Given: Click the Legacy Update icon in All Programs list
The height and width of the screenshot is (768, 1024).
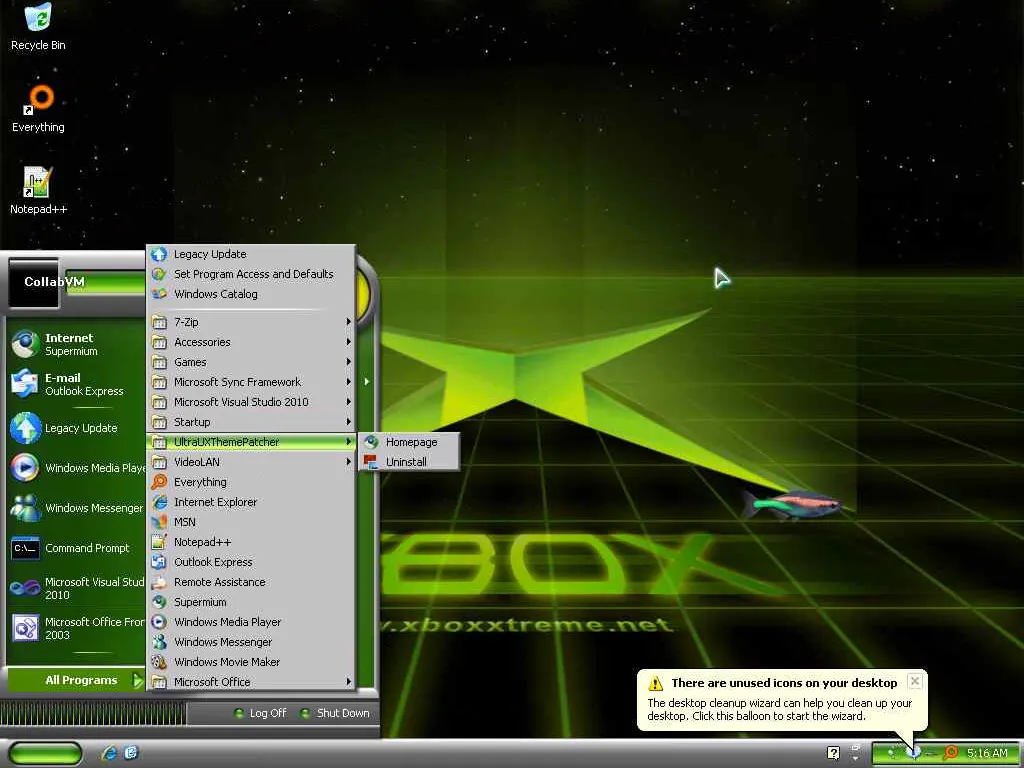Looking at the screenshot, I should point(159,254).
